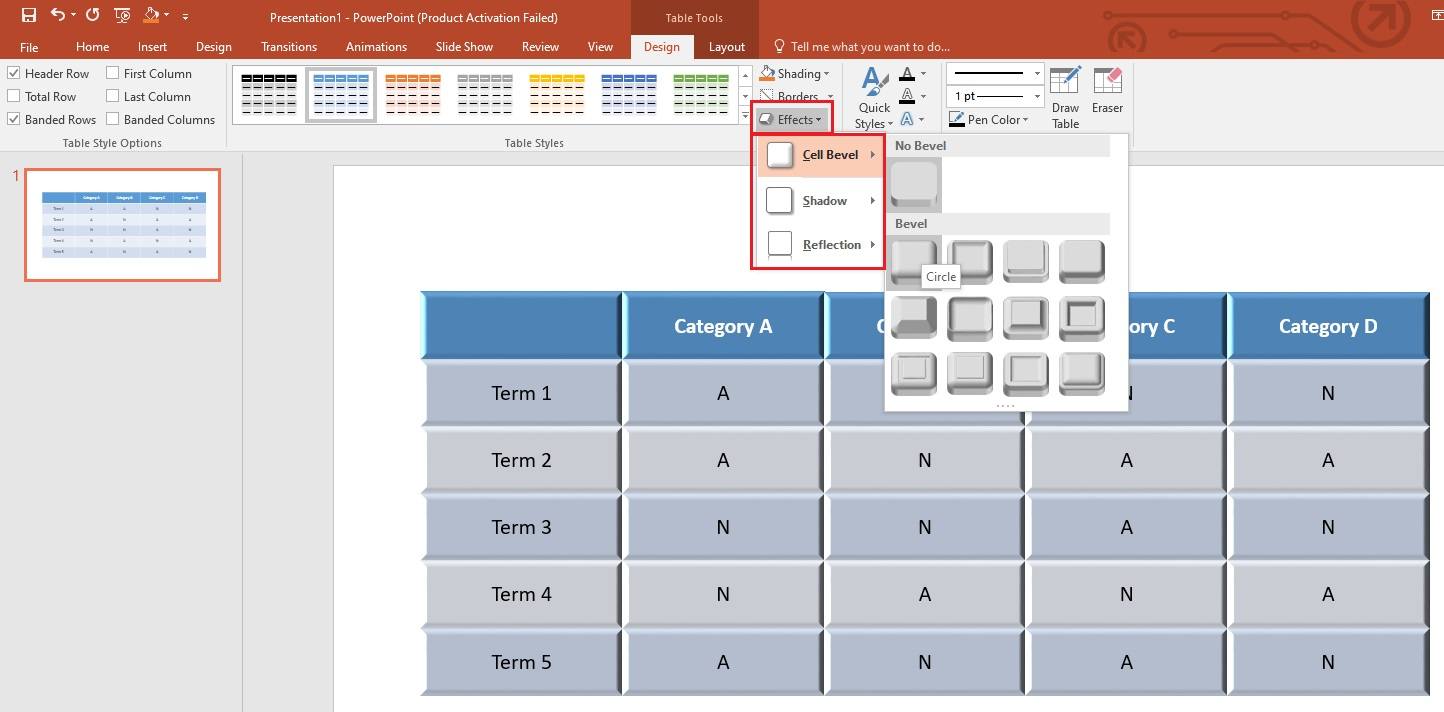This screenshot has width=1444, height=712.
Task: Switch to the Layout tab
Action: coord(727,46)
